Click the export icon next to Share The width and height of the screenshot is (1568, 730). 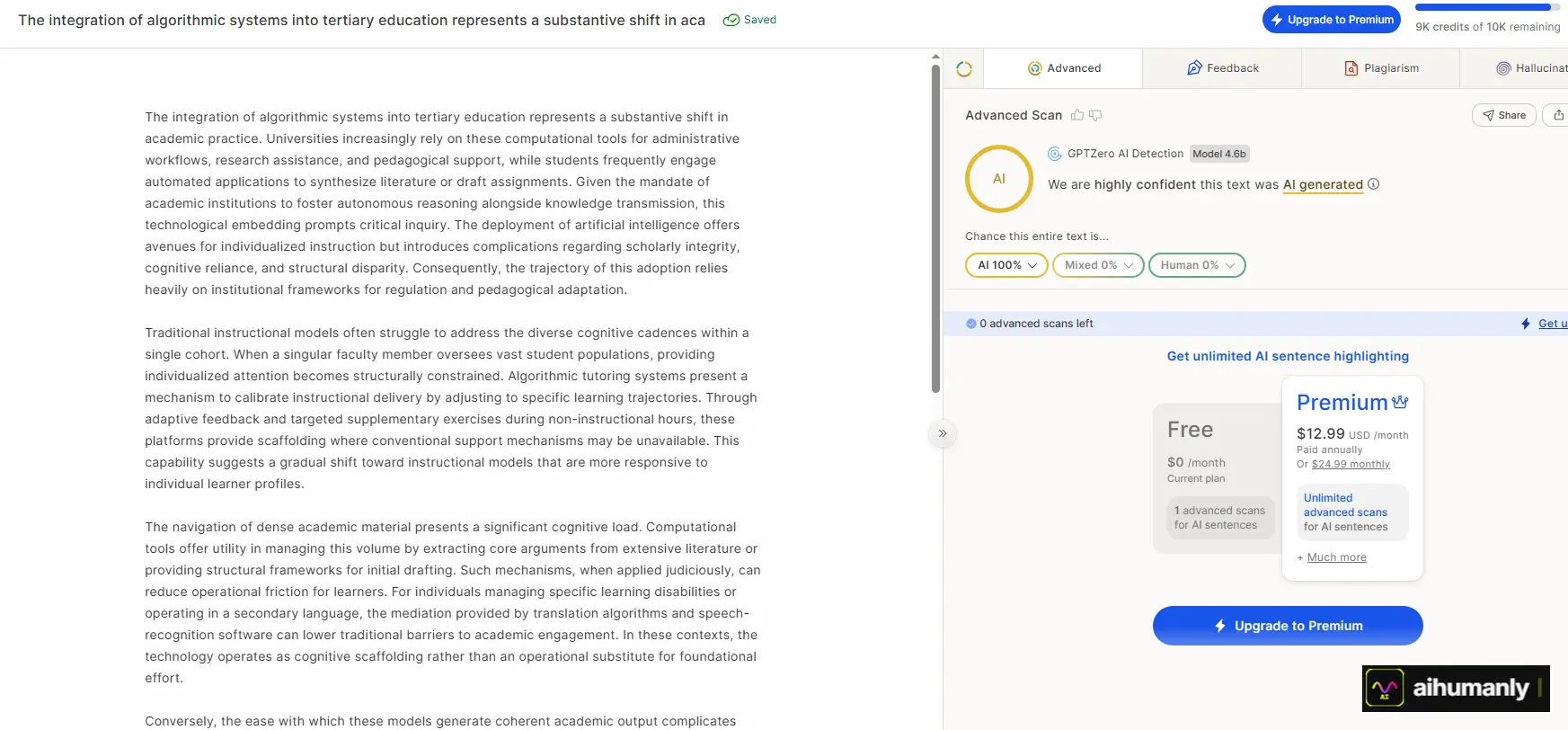tap(1558, 115)
